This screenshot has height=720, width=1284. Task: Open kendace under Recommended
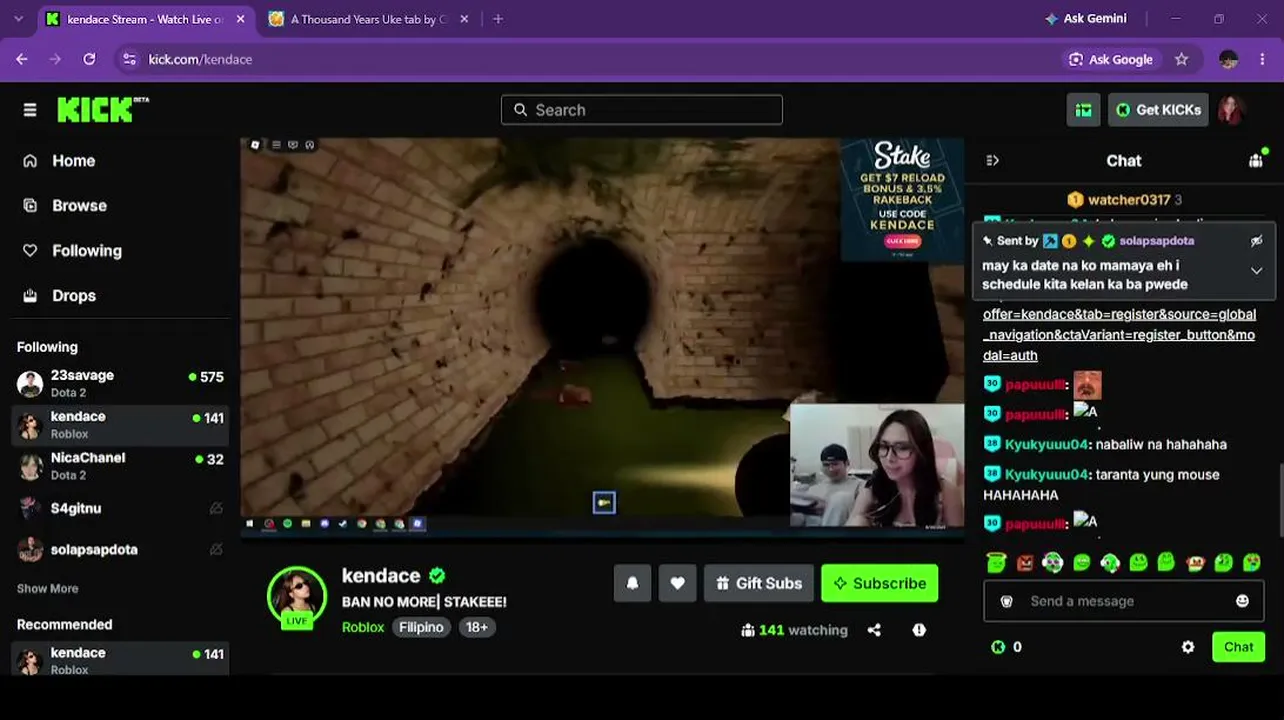point(120,660)
